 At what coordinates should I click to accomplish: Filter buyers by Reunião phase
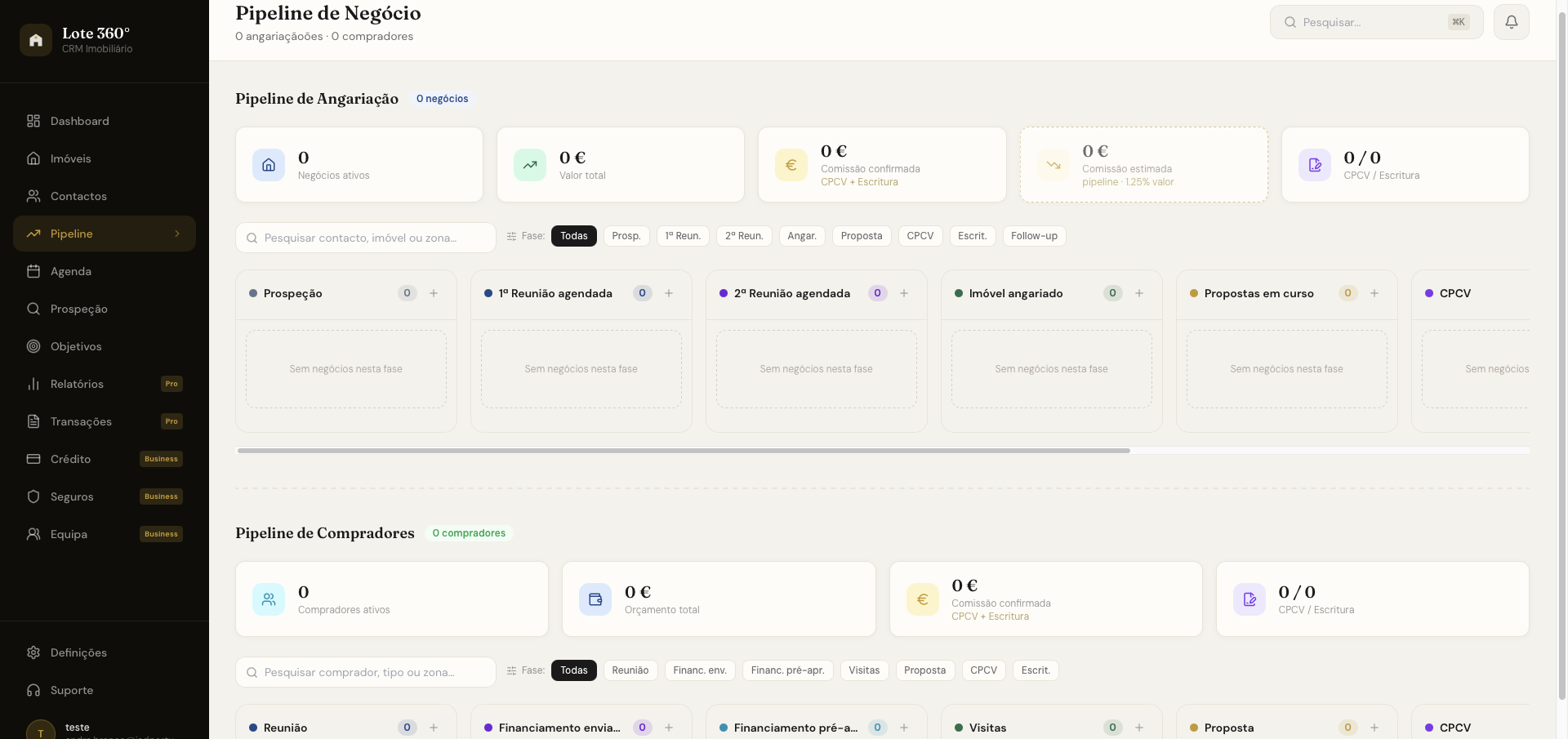(x=630, y=670)
